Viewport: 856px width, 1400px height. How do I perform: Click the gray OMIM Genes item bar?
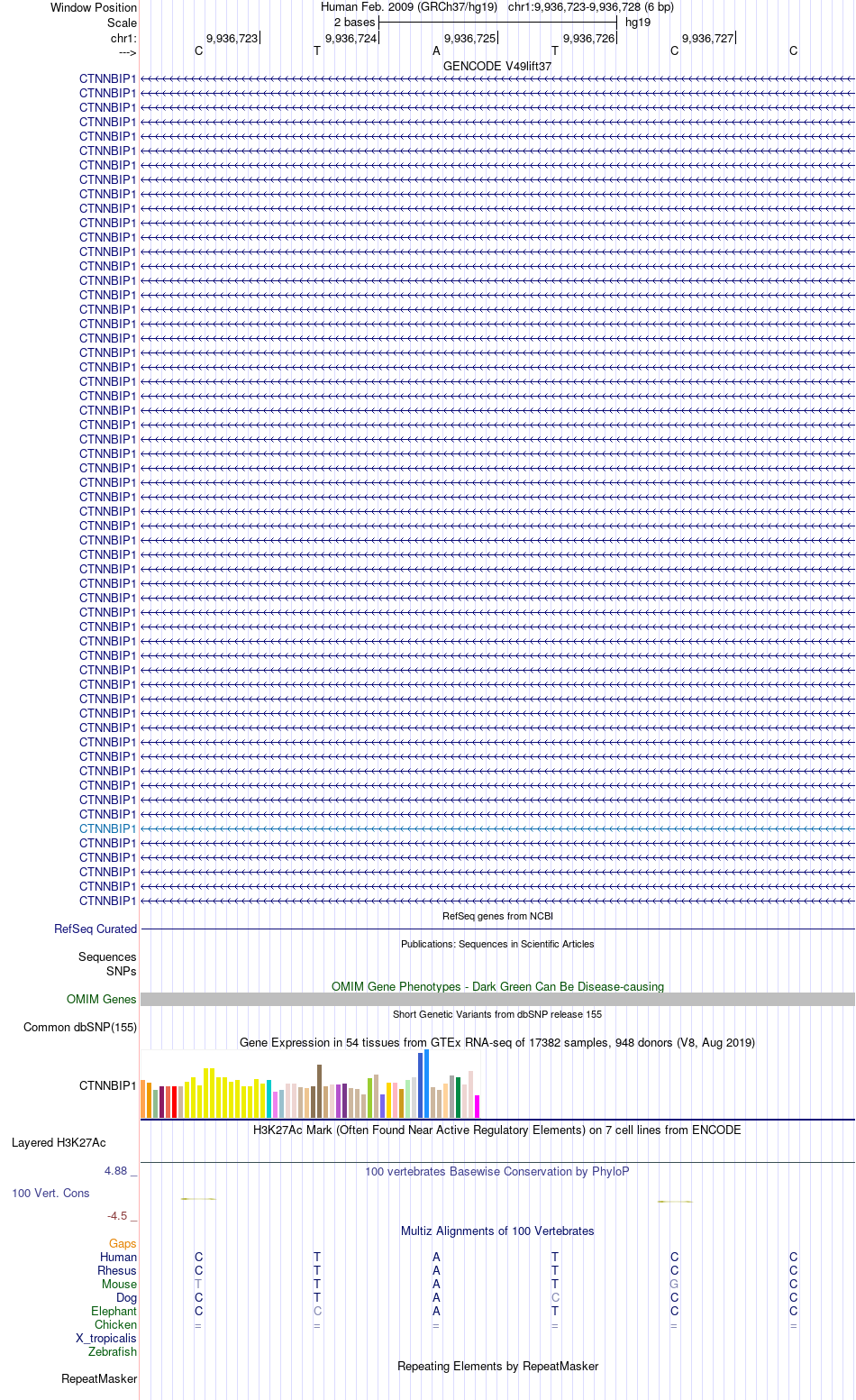[x=497, y=999]
